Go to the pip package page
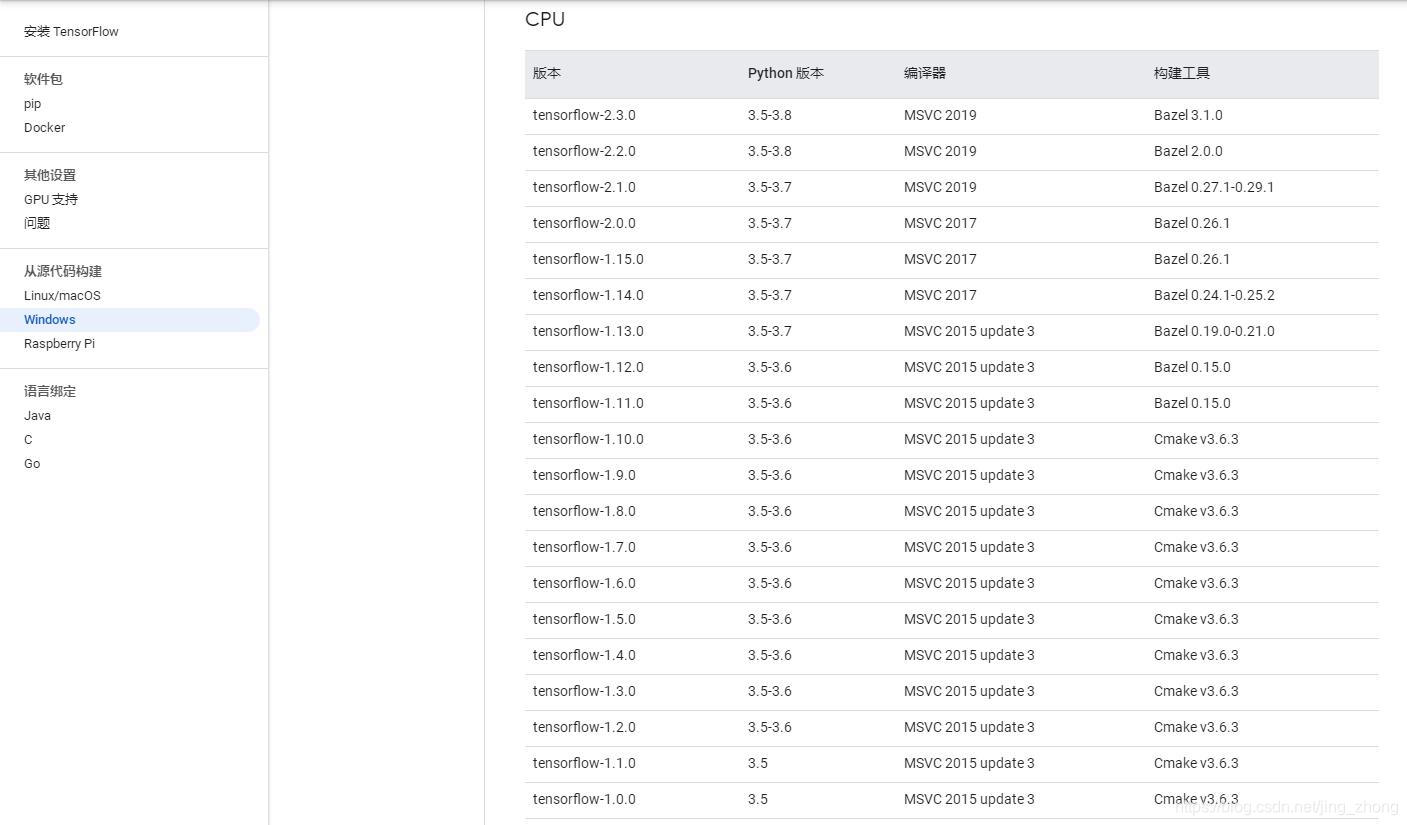1407x825 pixels. (33, 103)
